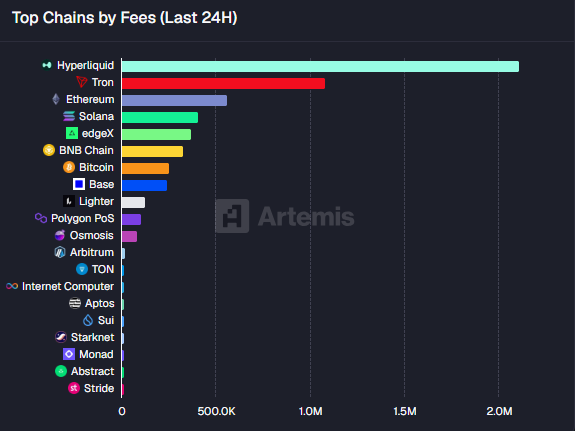Viewport: 575px width, 431px height.
Task: Click the Internet Computer infinity icon
Action: click(12, 286)
